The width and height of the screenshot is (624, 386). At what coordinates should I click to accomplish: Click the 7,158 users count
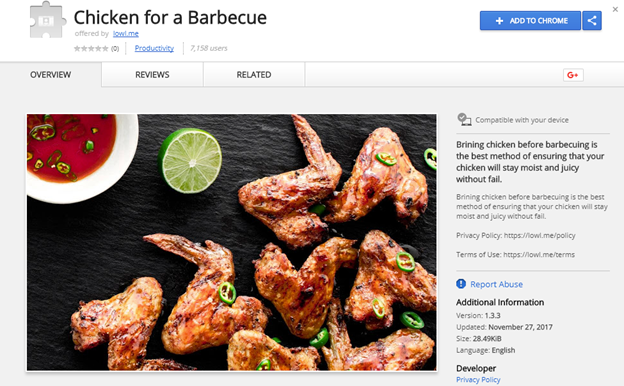click(x=209, y=48)
